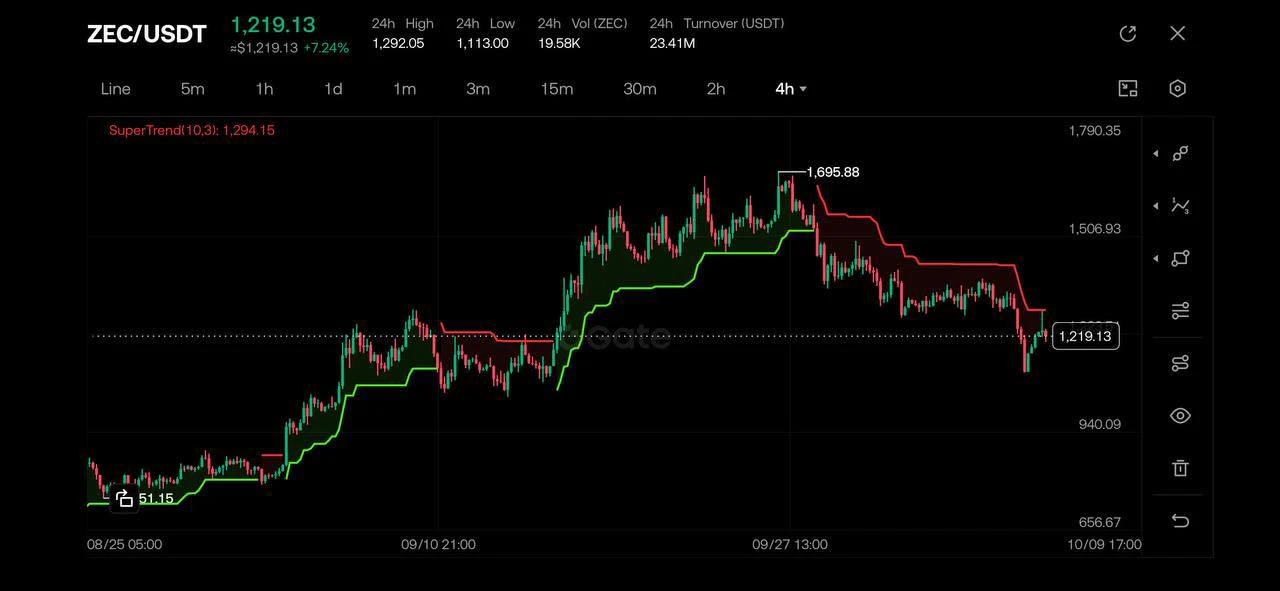Click the refresh chart icon
Image resolution: width=1280 pixels, height=591 pixels.
[1128, 34]
